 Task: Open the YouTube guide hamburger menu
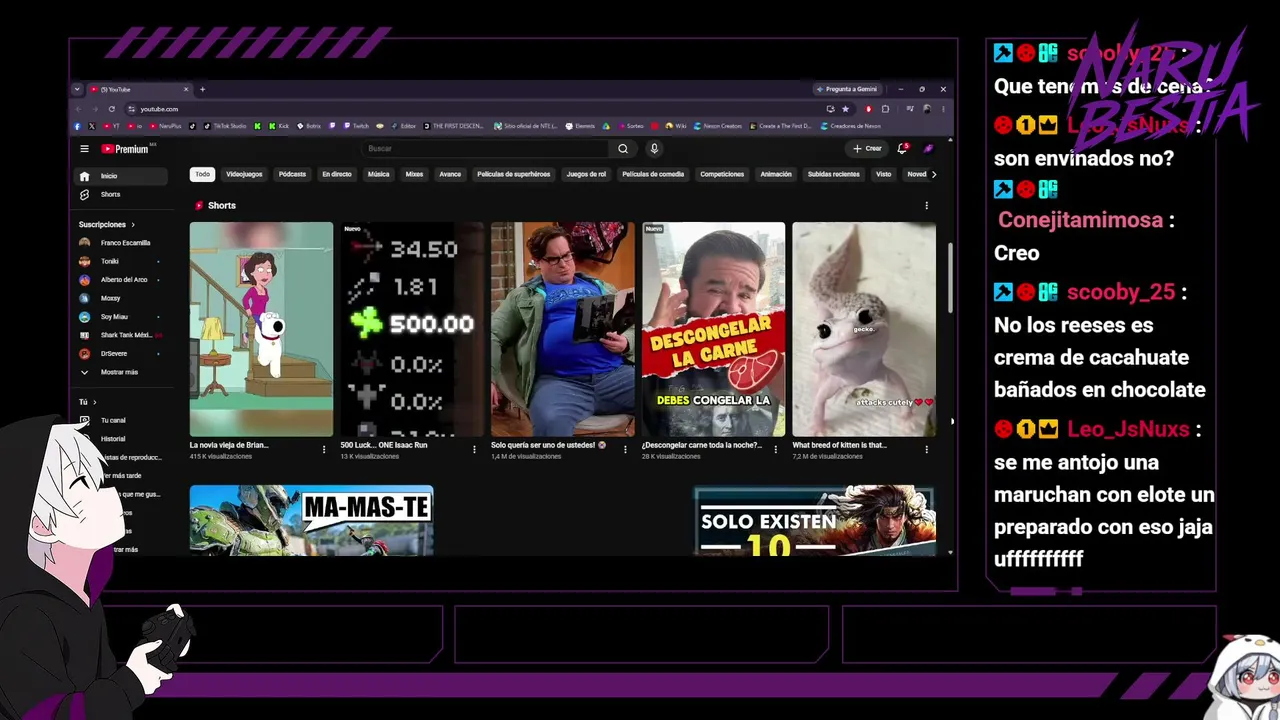[84, 149]
